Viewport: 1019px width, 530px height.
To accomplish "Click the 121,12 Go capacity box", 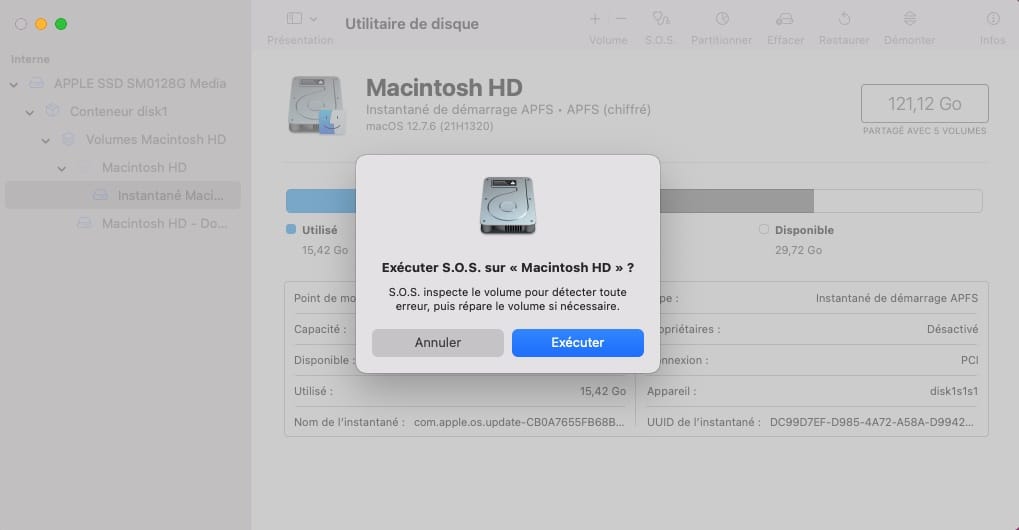I will tap(924, 104).
